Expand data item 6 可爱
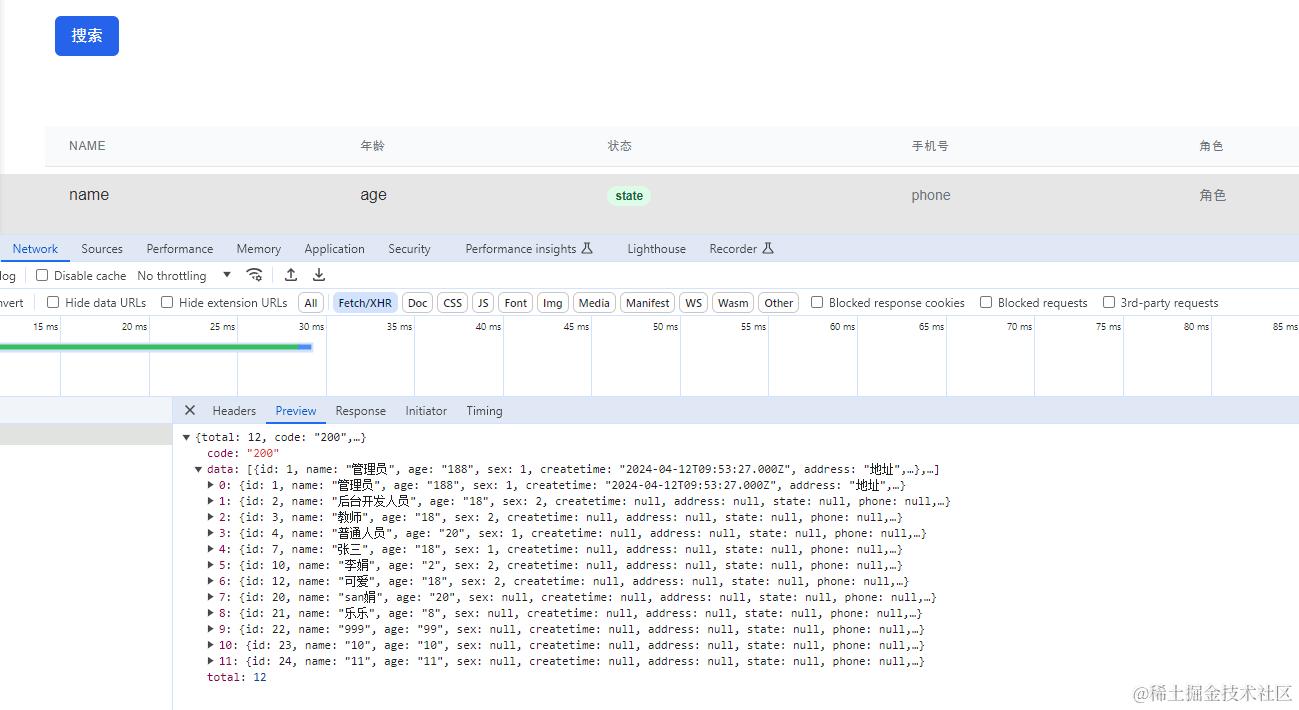This screenshot has height=710, width=1299. coord(211,582)
